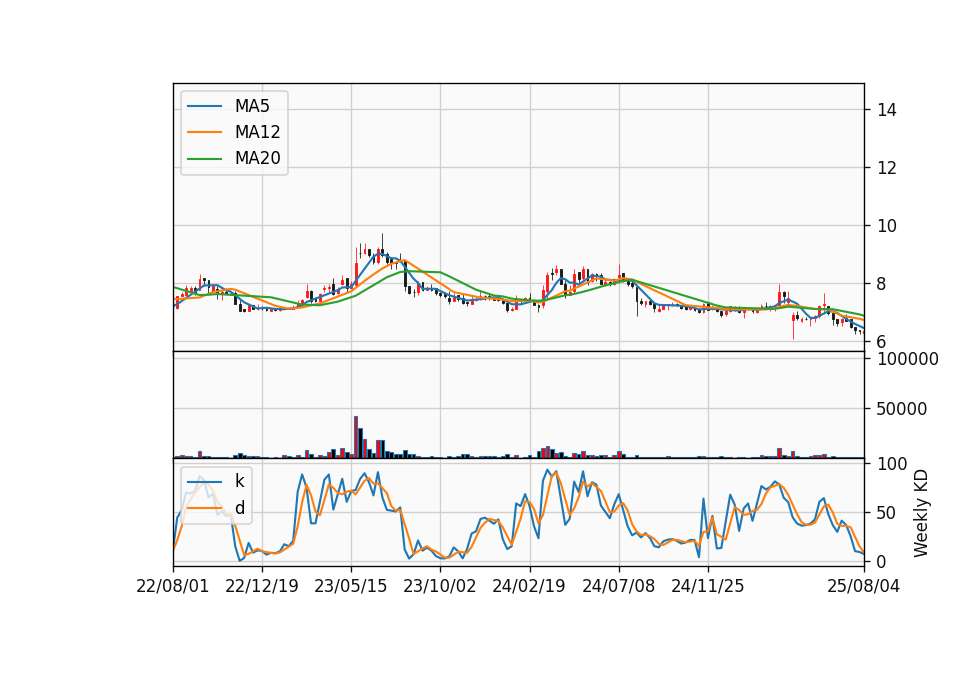
Task: Click the MA12 legend label
Action: pyautogui.click(x=257, y=132)
